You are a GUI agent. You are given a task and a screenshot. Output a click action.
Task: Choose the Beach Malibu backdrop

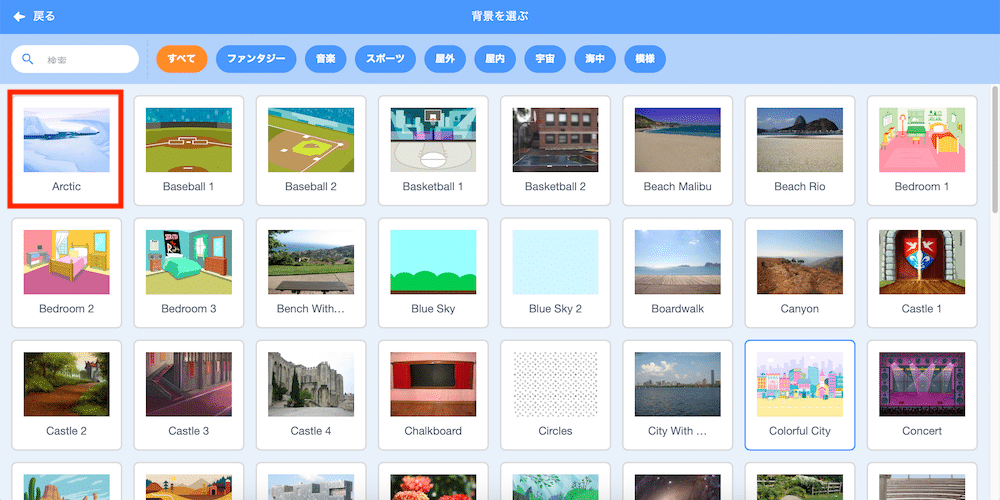pyautogui.click(x=678, y=151)
